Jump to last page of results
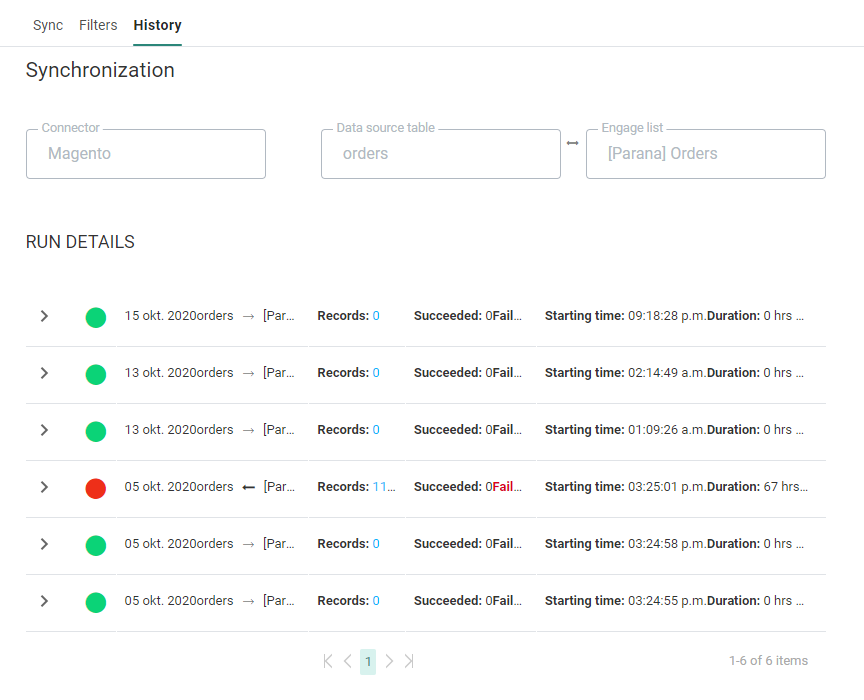This screenshot has height=700, width=864. 409,661
